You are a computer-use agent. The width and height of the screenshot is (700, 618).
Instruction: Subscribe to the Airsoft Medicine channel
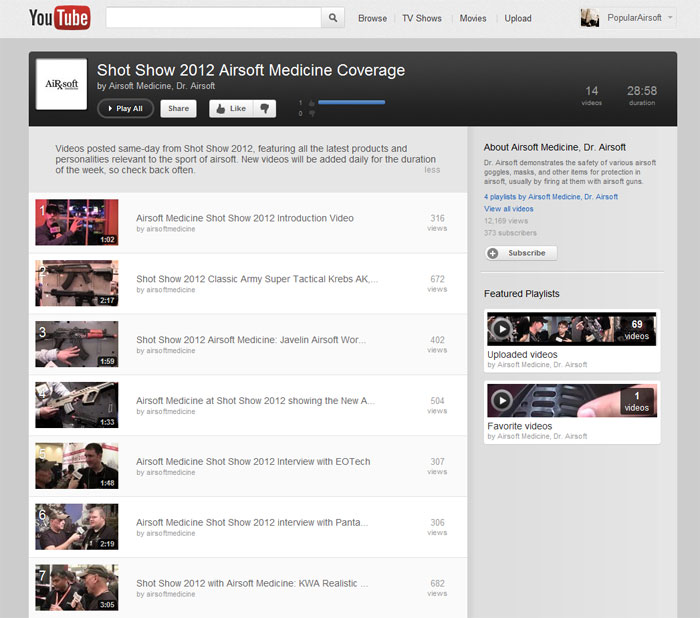[520, 253]
